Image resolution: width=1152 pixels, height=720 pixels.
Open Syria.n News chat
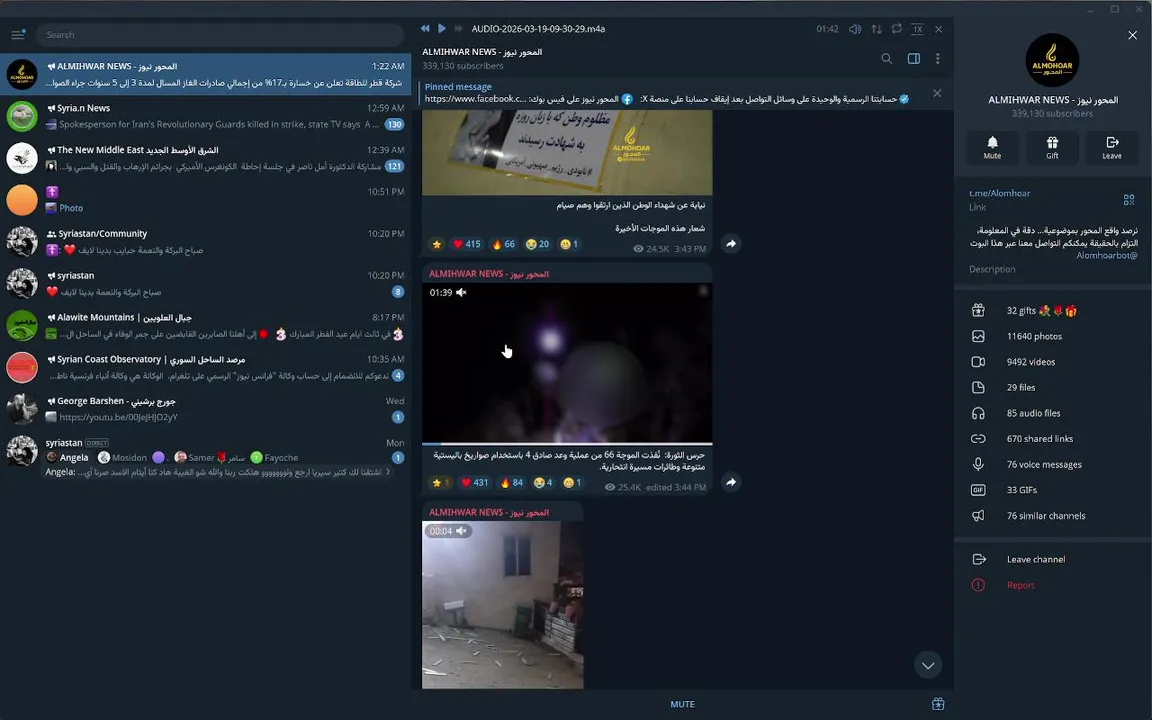pyautogui.click(x=206, y=116)
